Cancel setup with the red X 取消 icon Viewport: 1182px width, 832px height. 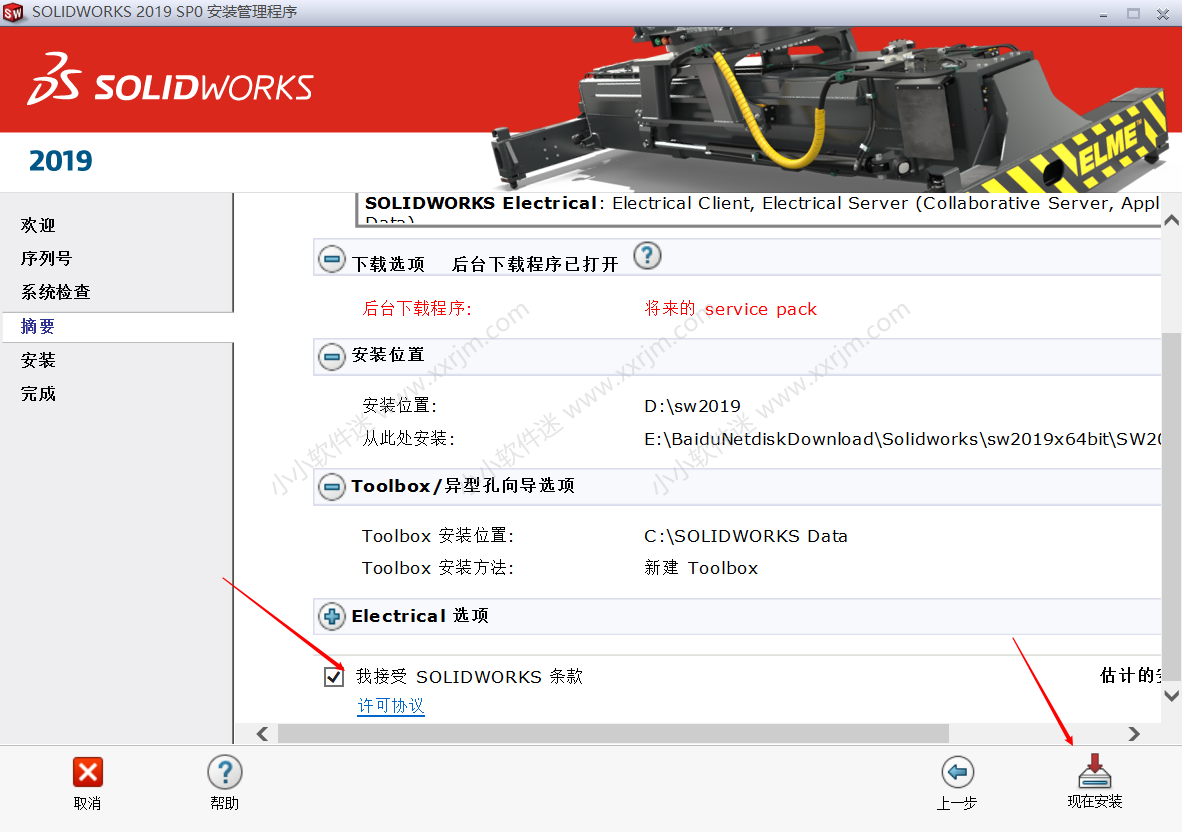click(87, 772)
